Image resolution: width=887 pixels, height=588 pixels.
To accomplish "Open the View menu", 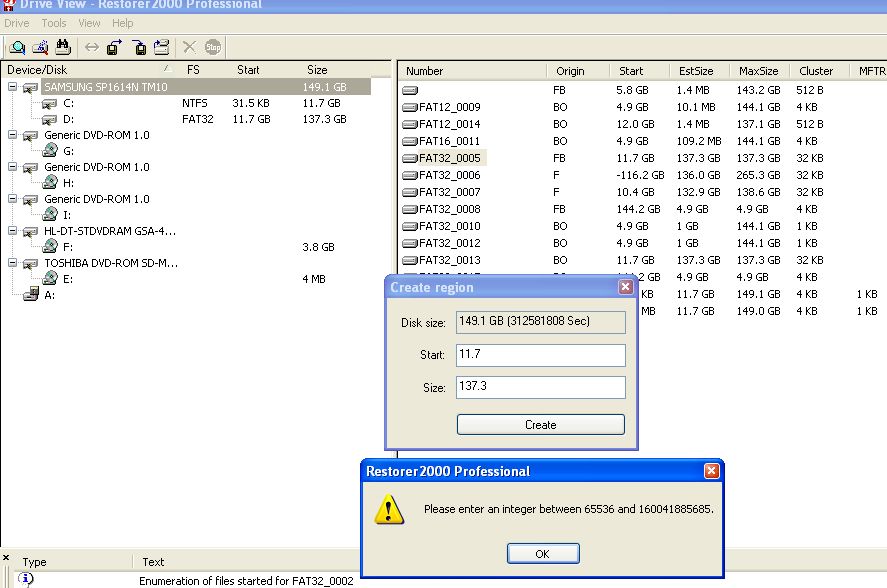I will tap(89, 23).
